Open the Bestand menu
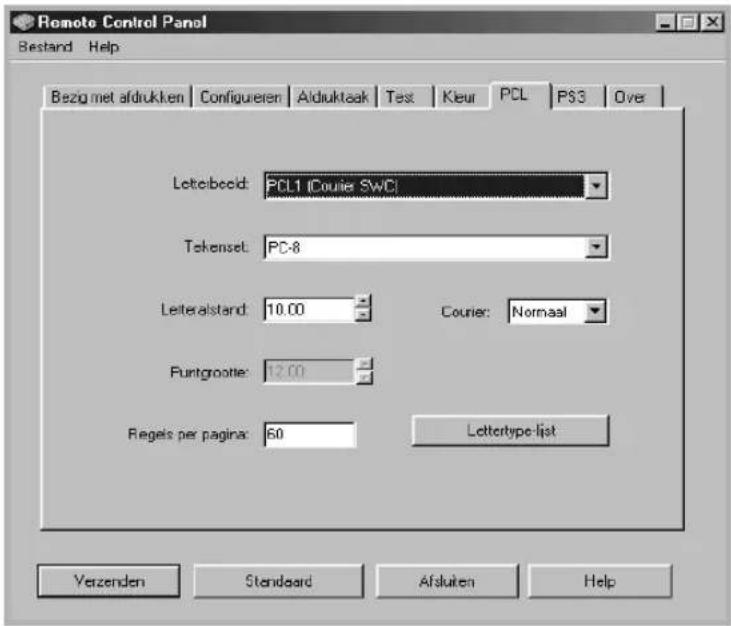Screen dimensions: 731x626 [x=45, y=47]
